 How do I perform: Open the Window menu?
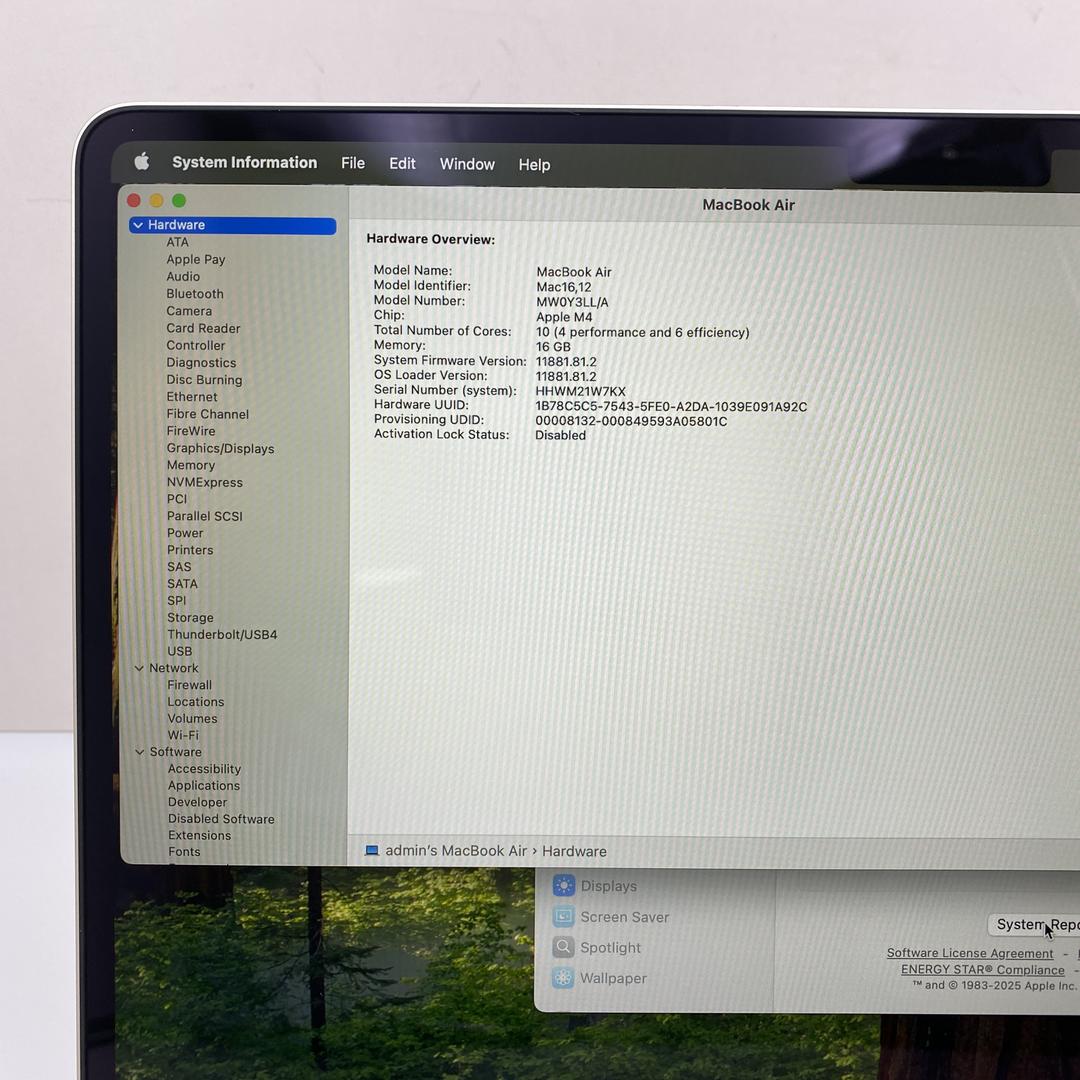pyautogui.click(x=467, y=165)
